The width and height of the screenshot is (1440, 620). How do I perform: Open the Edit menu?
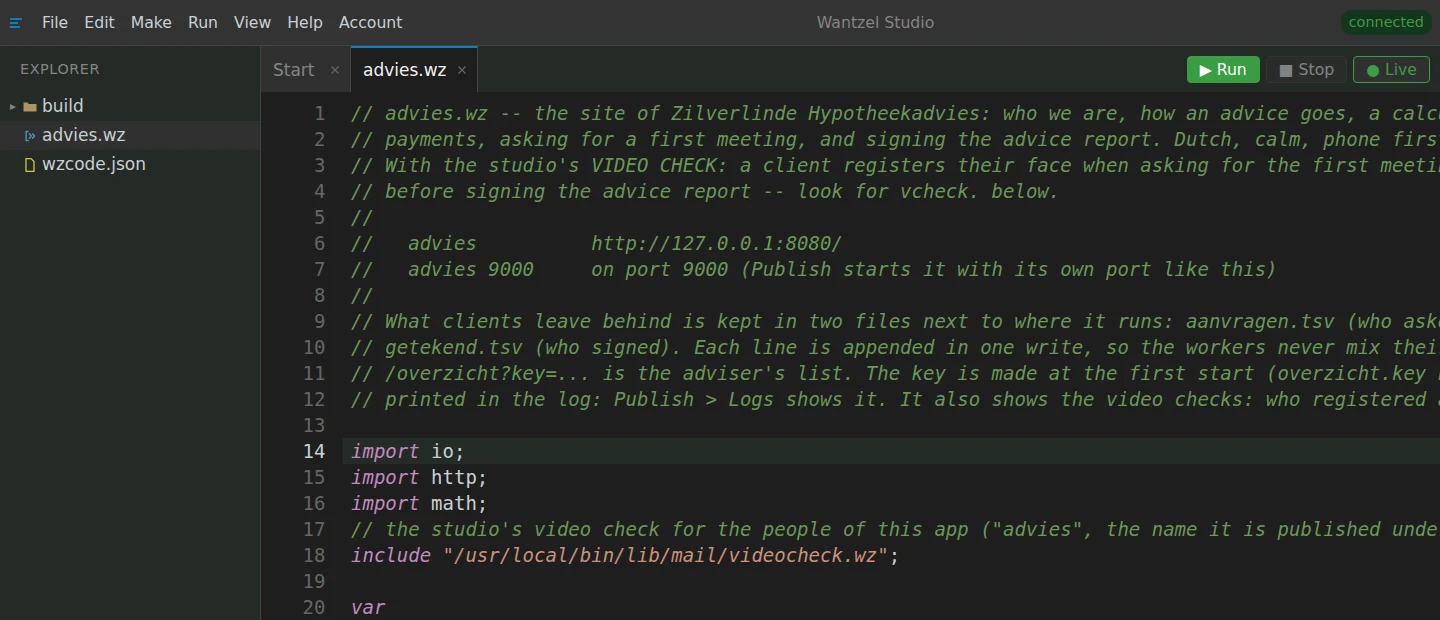click(99, 22)
